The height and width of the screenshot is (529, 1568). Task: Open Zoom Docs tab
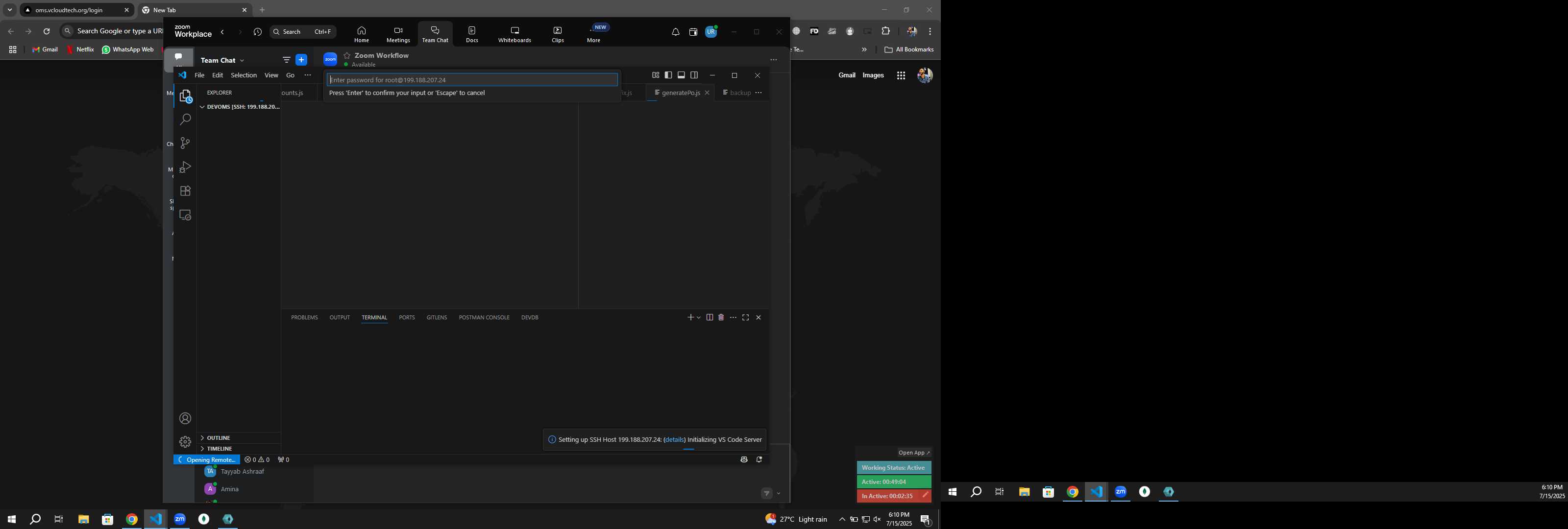point(472,34)
